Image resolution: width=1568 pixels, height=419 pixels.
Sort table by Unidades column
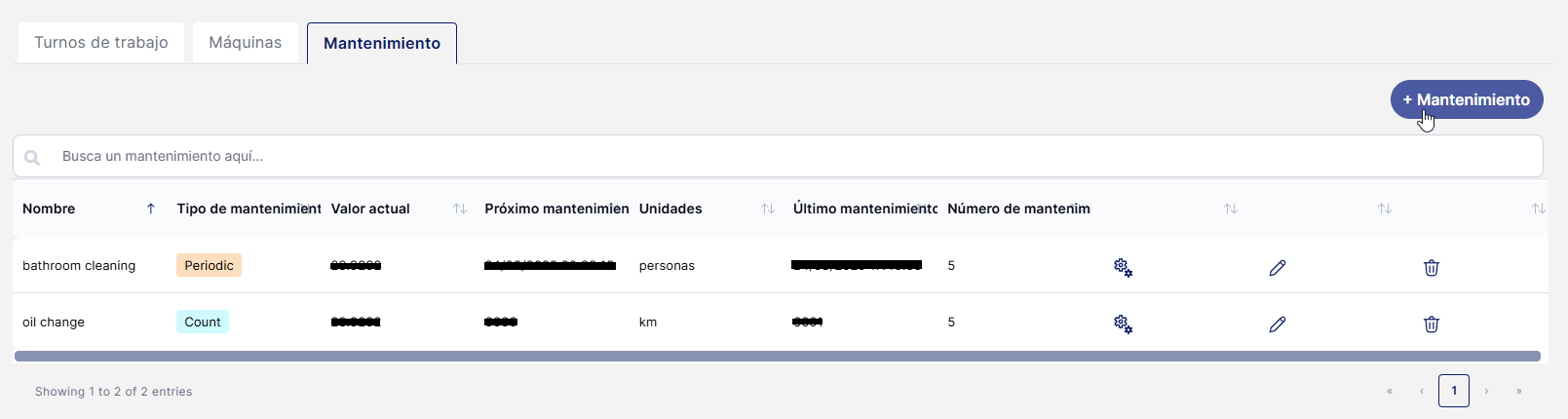click(768, 209)
